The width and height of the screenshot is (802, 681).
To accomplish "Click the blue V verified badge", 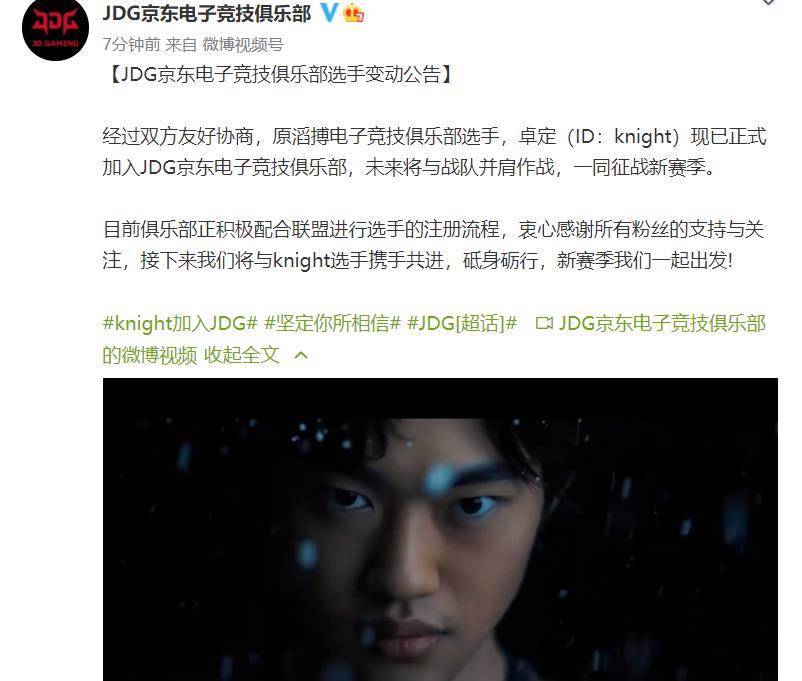I will (x=329, y=12).
